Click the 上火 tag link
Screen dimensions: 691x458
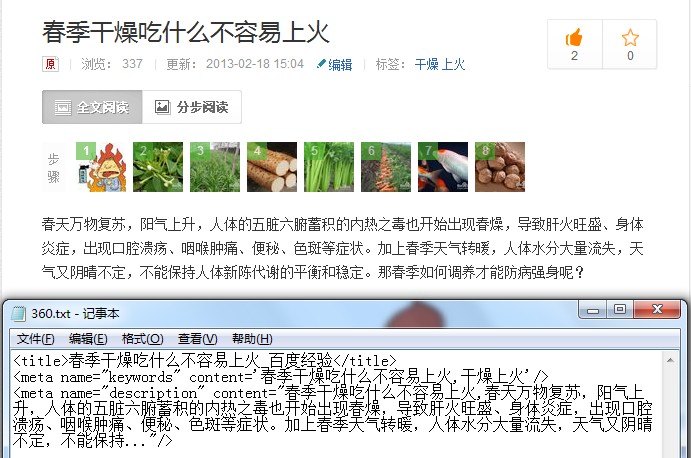(453, 64)
